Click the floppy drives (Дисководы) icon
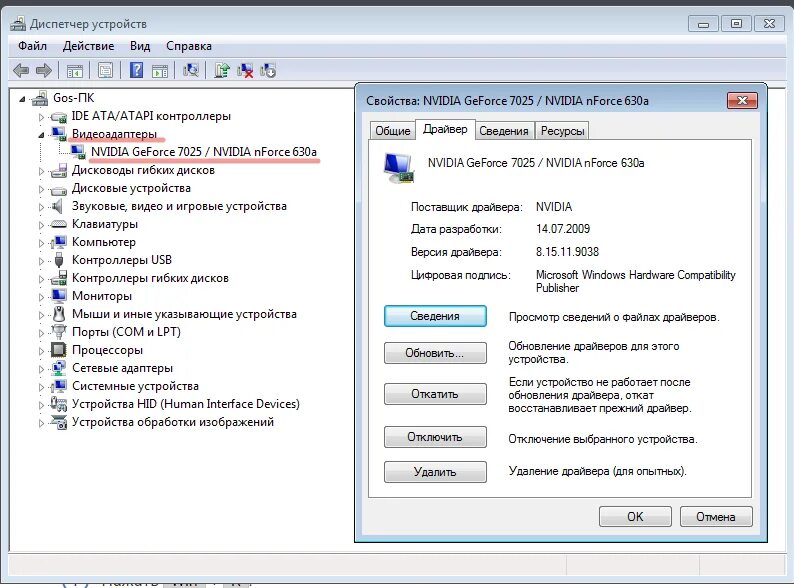The width and height of the screenshot is (794, 588). [x=59, y=170]
